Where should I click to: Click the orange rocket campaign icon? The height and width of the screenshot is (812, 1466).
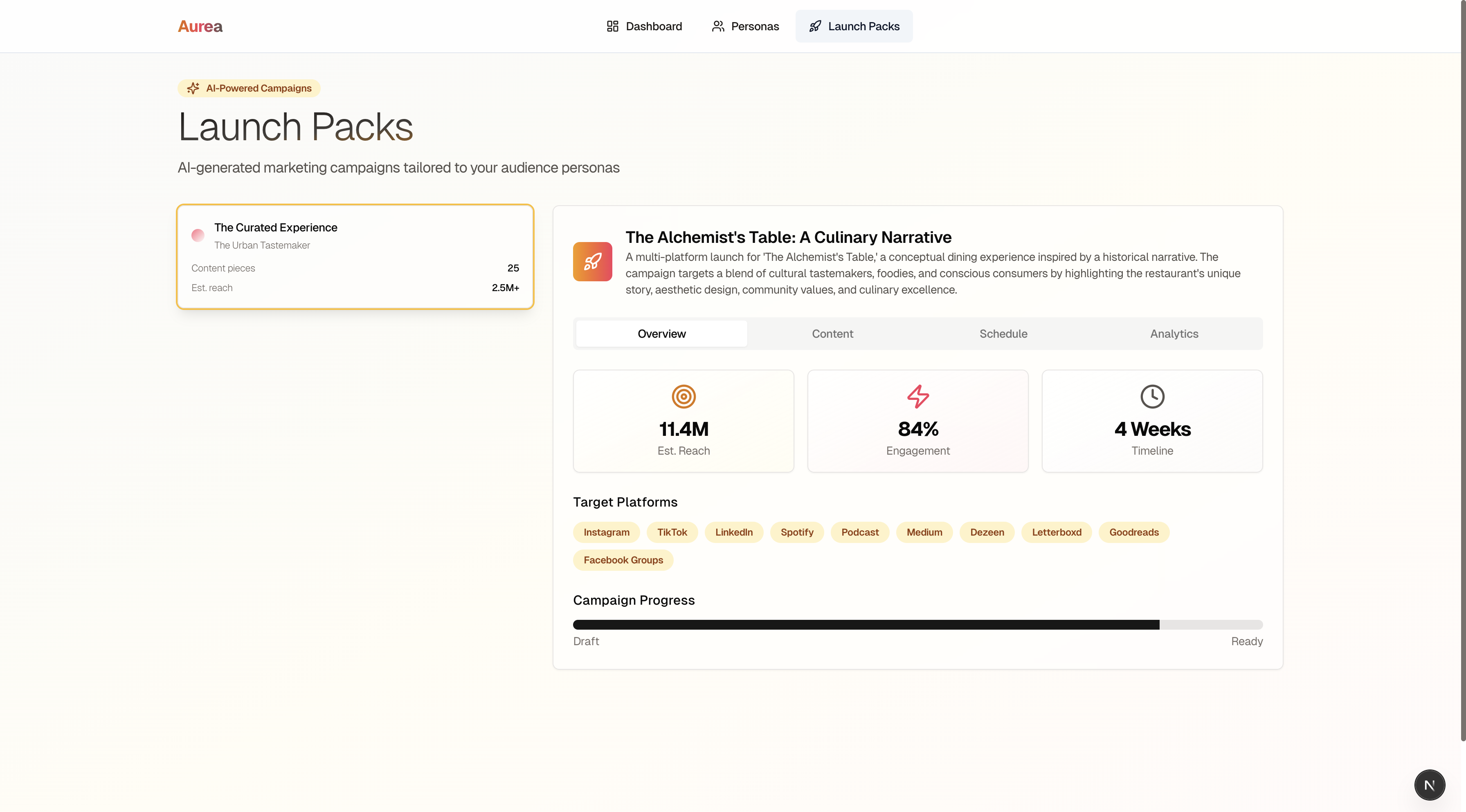point(592,262)
